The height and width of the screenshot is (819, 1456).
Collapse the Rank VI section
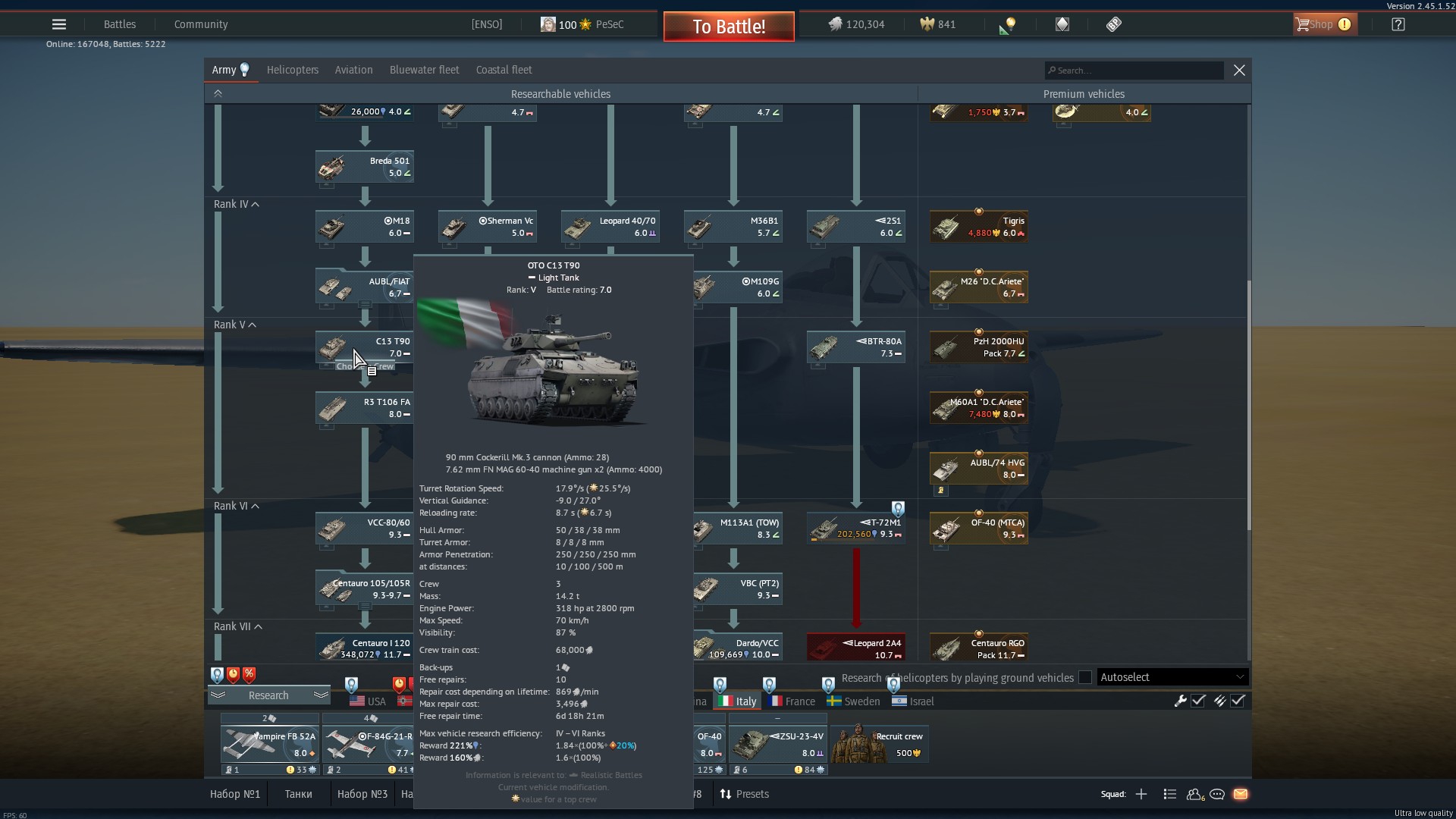pos(237,506)
